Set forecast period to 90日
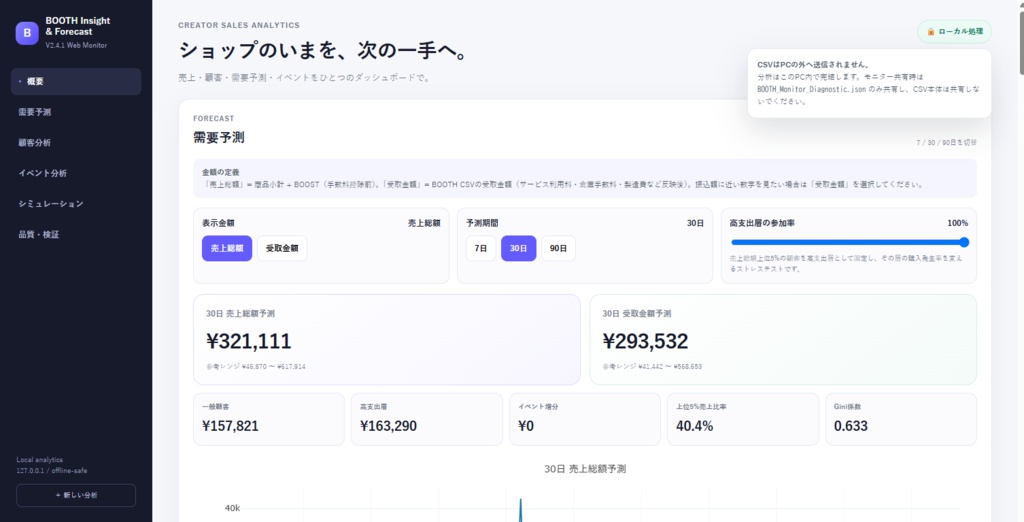This screenshot has width=1024, height=522. click(x=558, y=248)
